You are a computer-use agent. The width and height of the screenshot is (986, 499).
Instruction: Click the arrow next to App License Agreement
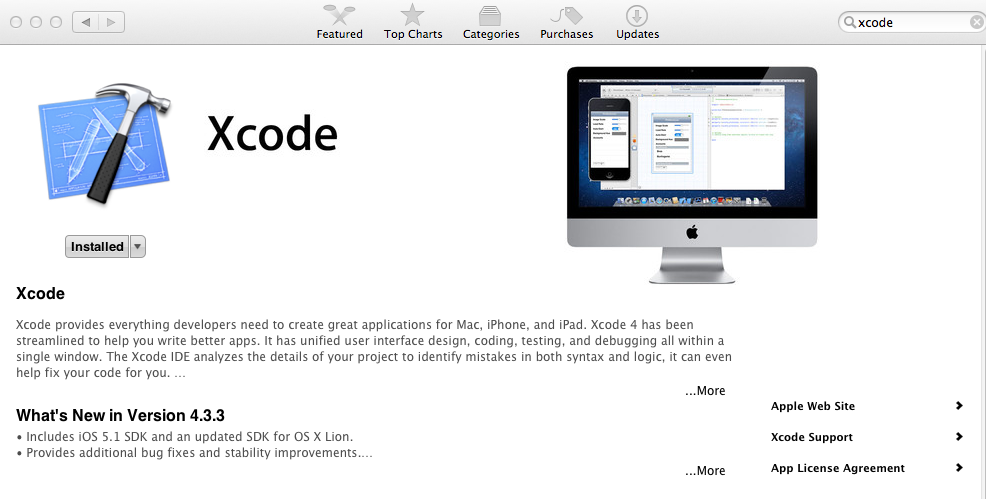click(x=959, y=468)
